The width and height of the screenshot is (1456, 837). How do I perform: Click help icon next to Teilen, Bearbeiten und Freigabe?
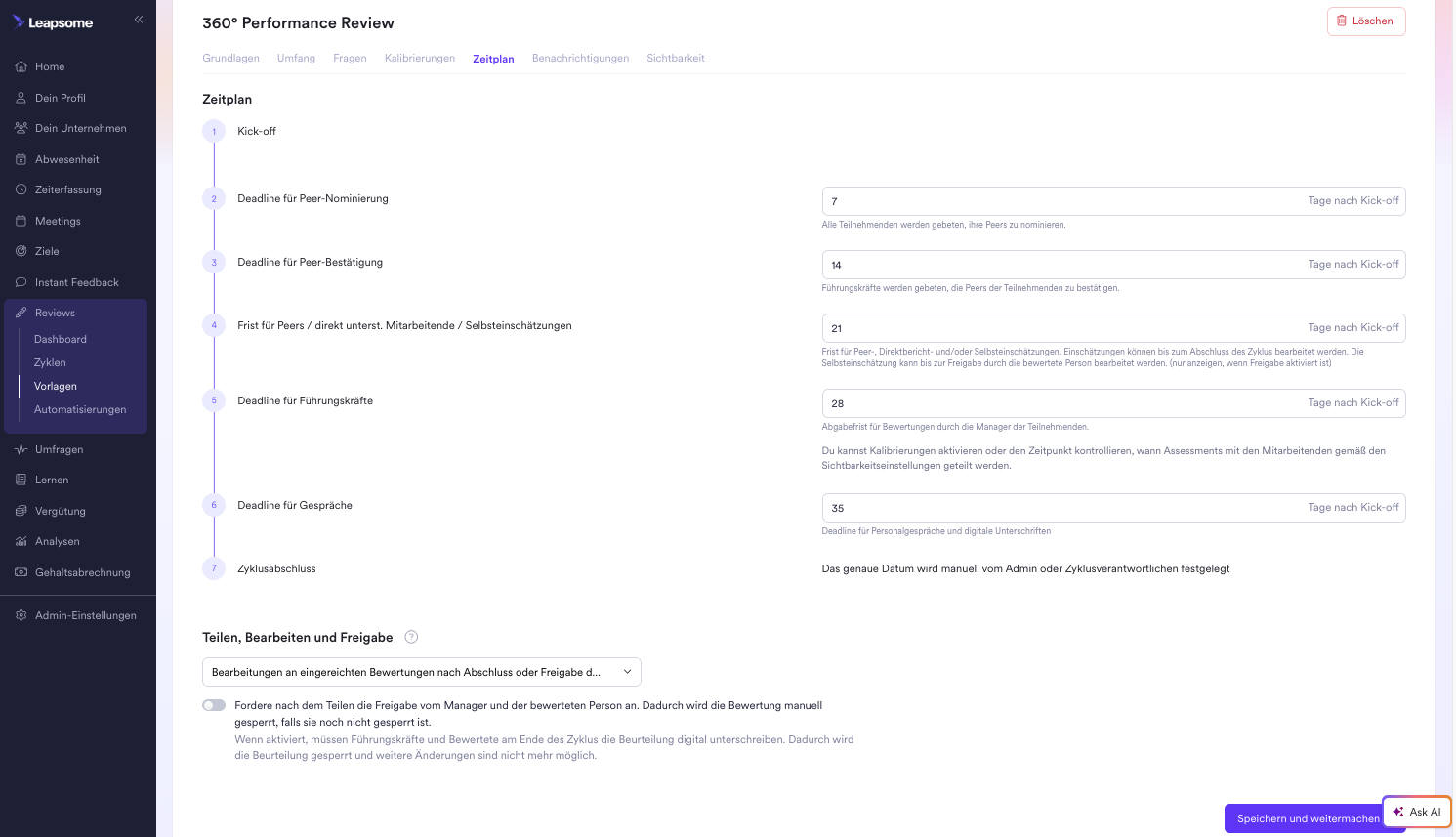click(411, 637)
